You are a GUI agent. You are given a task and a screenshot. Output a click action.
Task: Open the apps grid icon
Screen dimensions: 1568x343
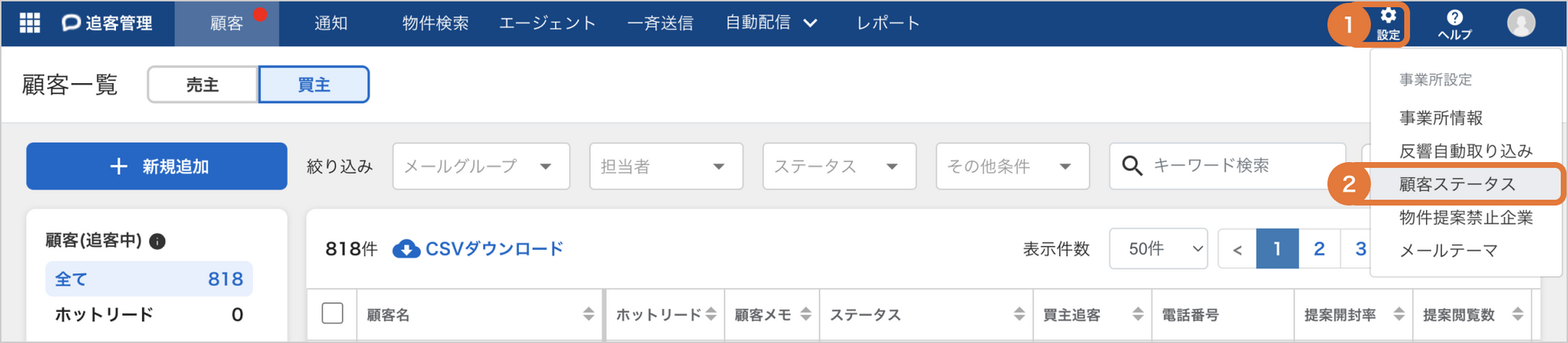(x=30, y=23)
